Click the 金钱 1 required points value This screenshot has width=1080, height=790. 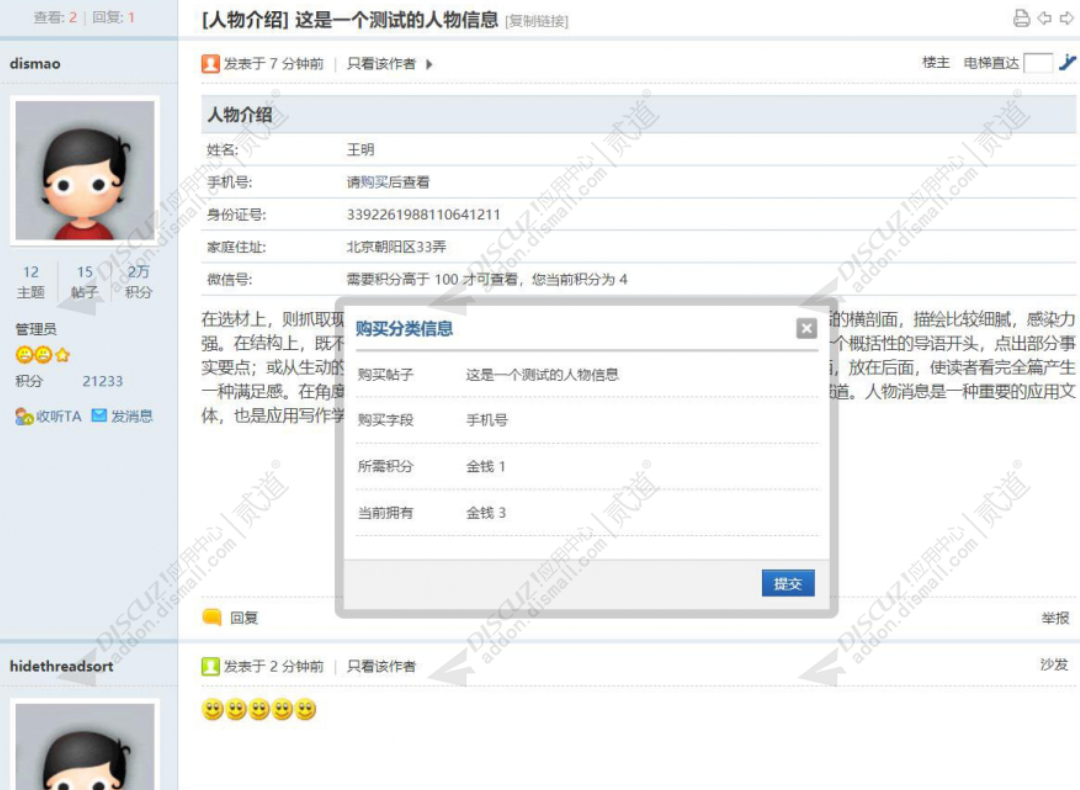[486, 466]
